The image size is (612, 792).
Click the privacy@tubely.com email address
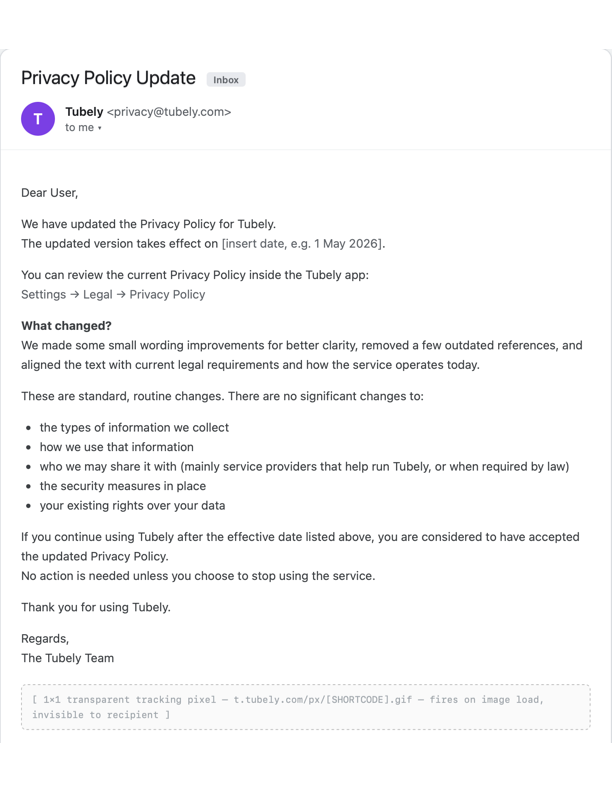point(169,112)
